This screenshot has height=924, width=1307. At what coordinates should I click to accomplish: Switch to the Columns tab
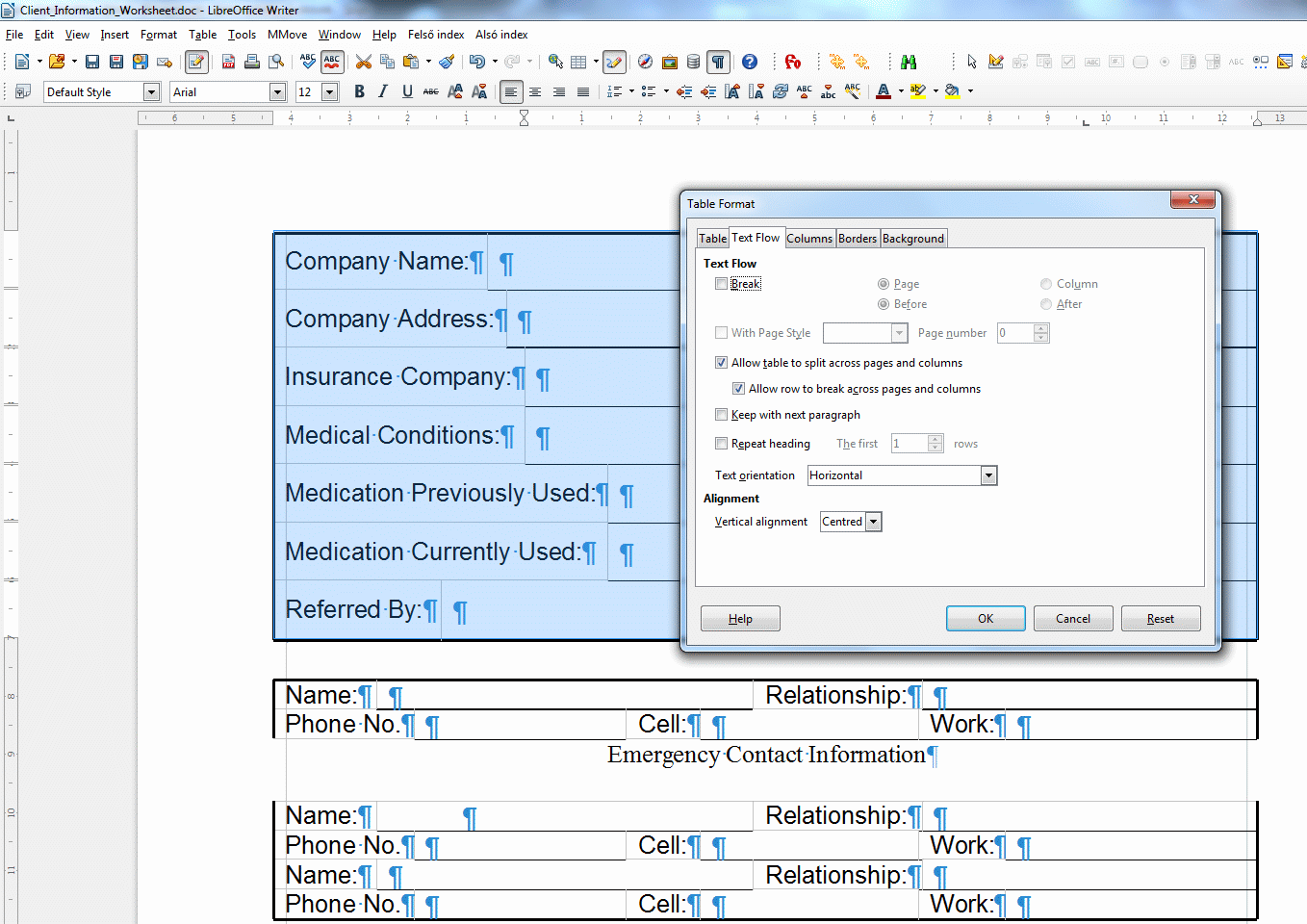809,239
